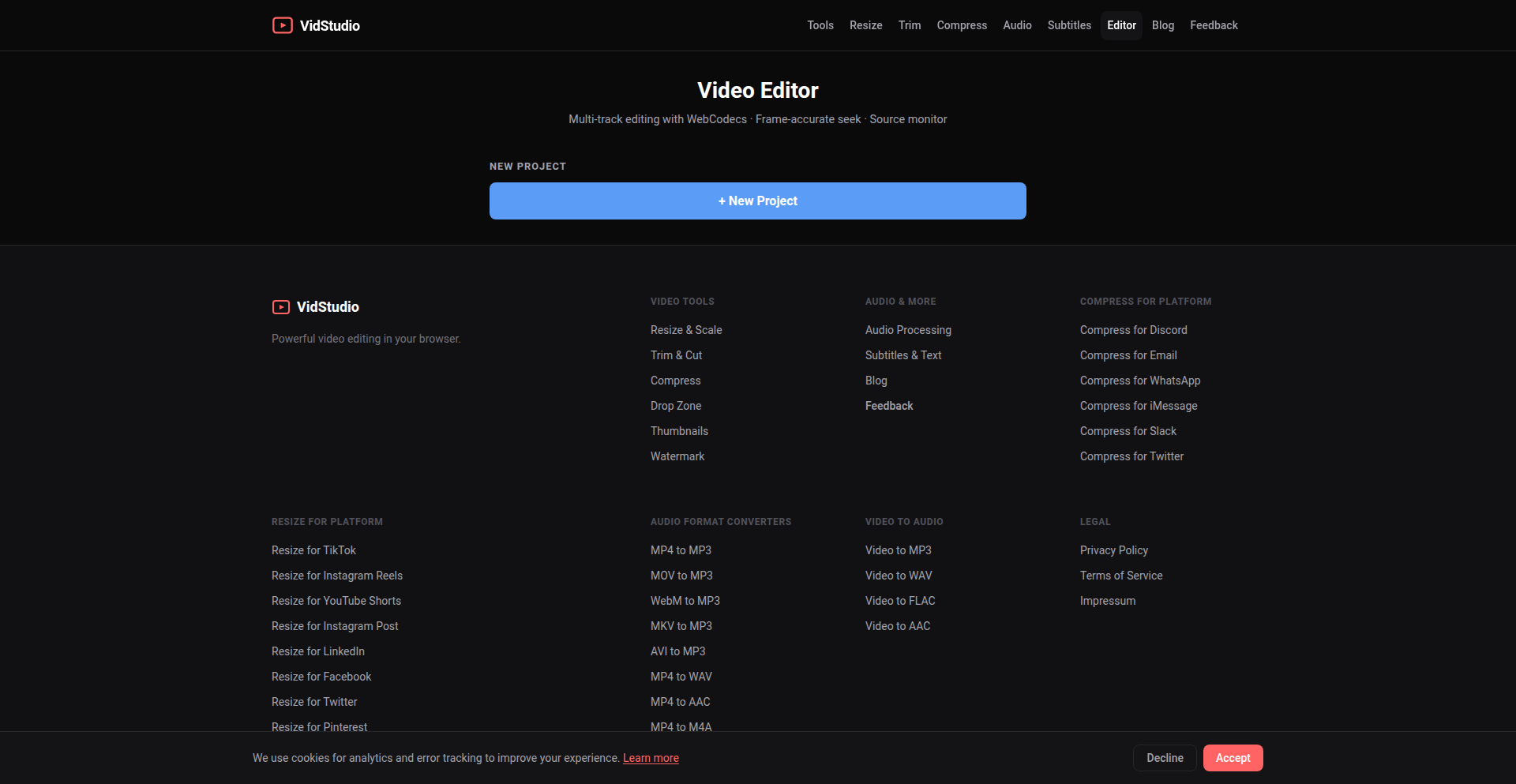Open the Tools menu in navigation

[x=820, y=25]
